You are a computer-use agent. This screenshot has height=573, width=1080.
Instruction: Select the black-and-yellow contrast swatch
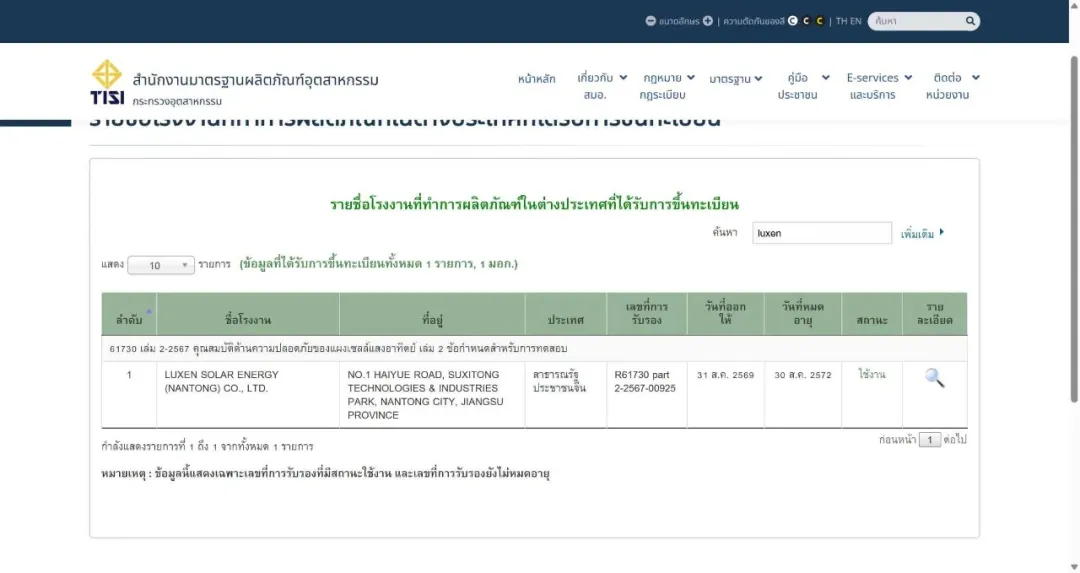[820, 21]
